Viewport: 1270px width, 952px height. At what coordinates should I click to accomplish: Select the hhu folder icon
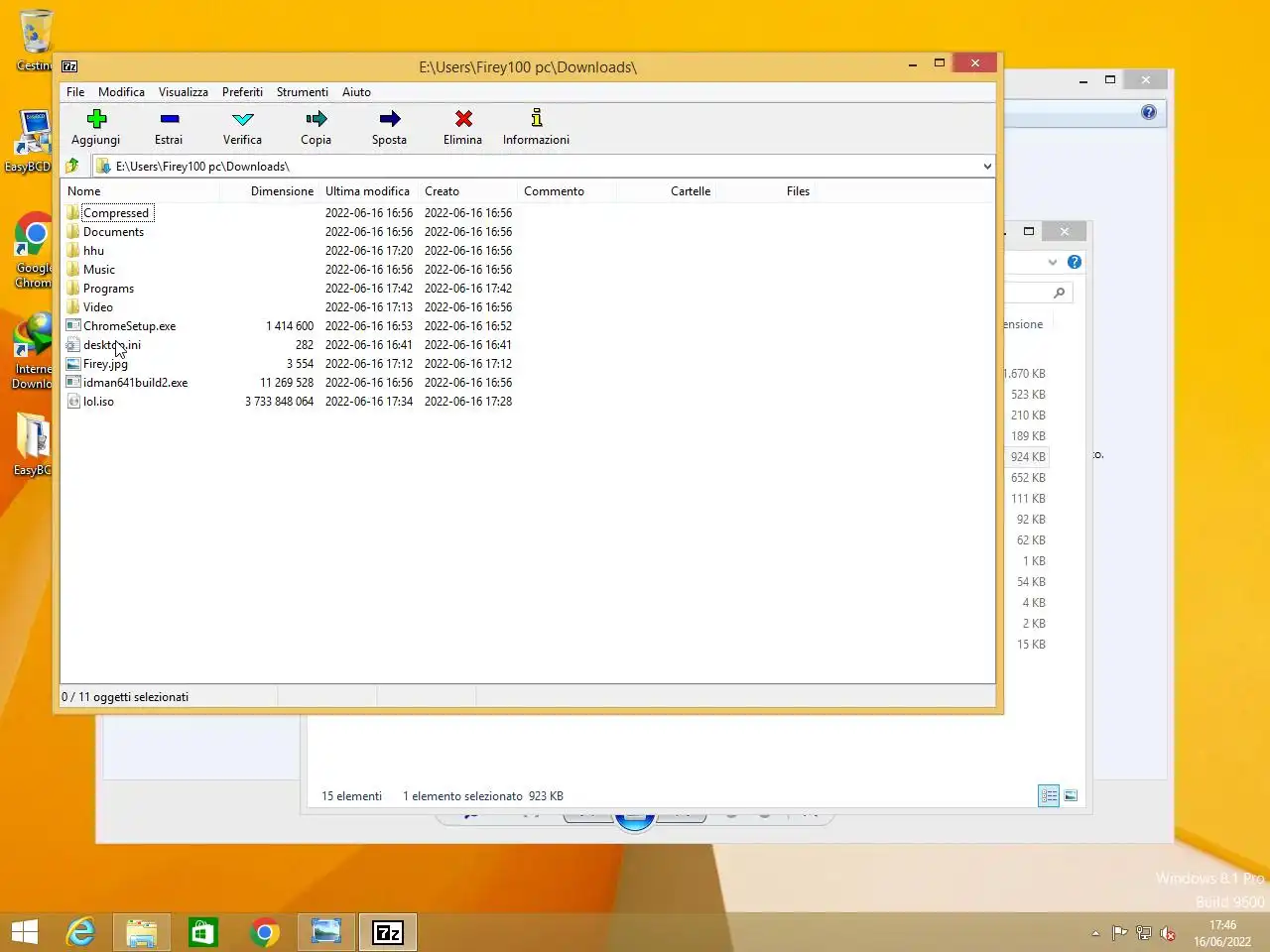pyautogui.click(x=73, y=250)
